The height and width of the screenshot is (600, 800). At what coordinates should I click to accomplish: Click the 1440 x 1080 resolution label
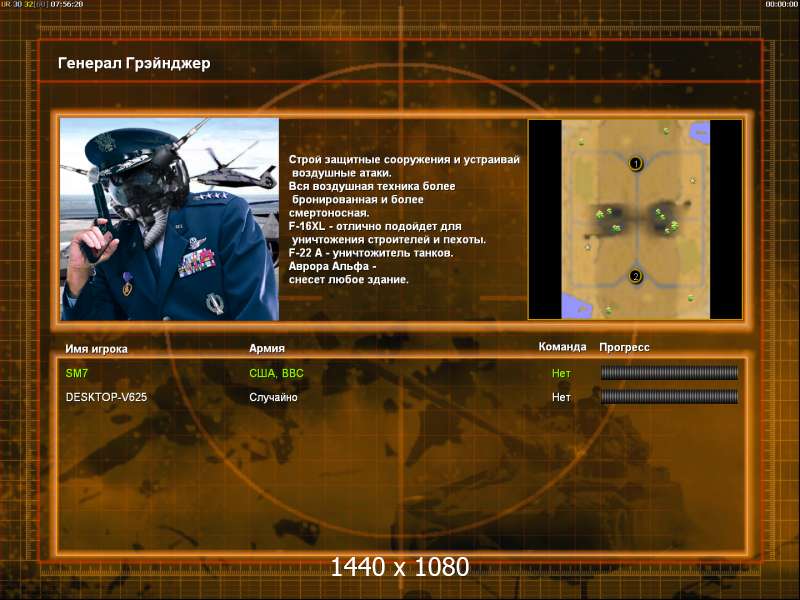pos(400,567)
